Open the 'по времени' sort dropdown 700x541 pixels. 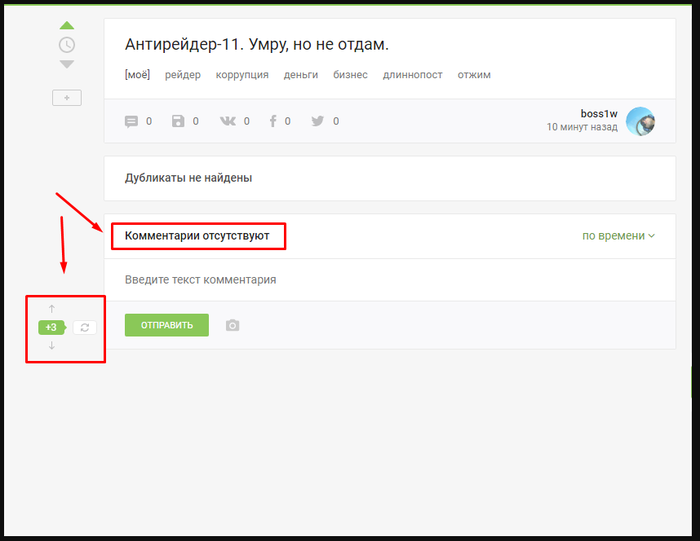618,236
